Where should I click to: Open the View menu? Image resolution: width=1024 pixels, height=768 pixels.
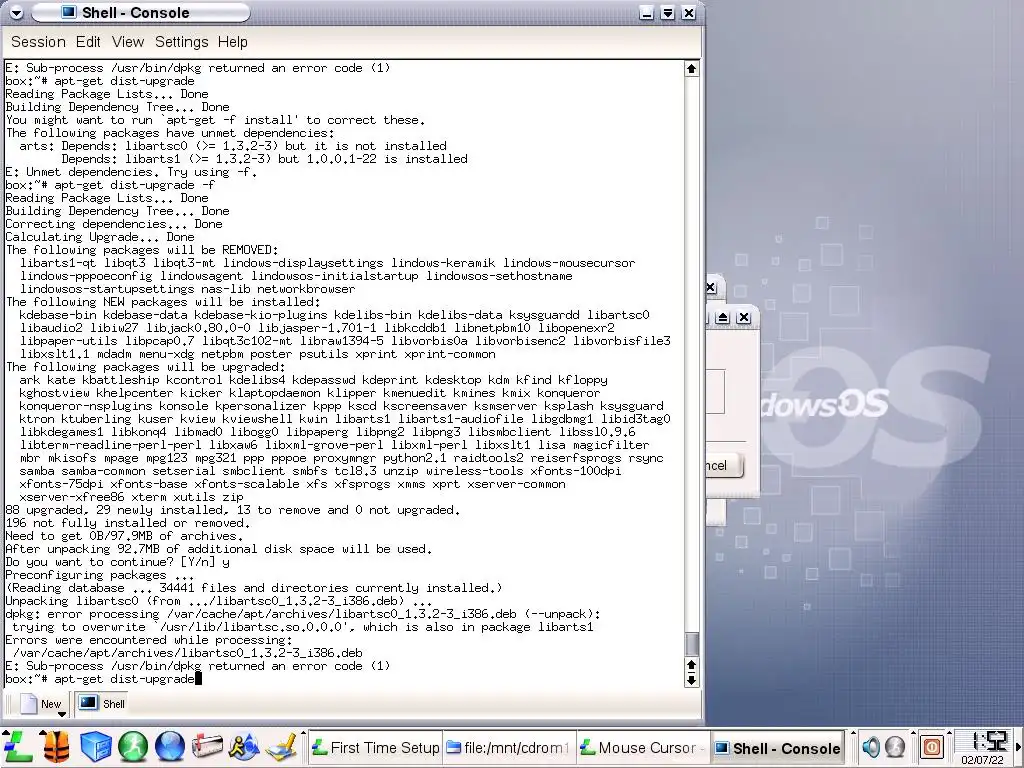pyautogui.click(x=128, y=42)
